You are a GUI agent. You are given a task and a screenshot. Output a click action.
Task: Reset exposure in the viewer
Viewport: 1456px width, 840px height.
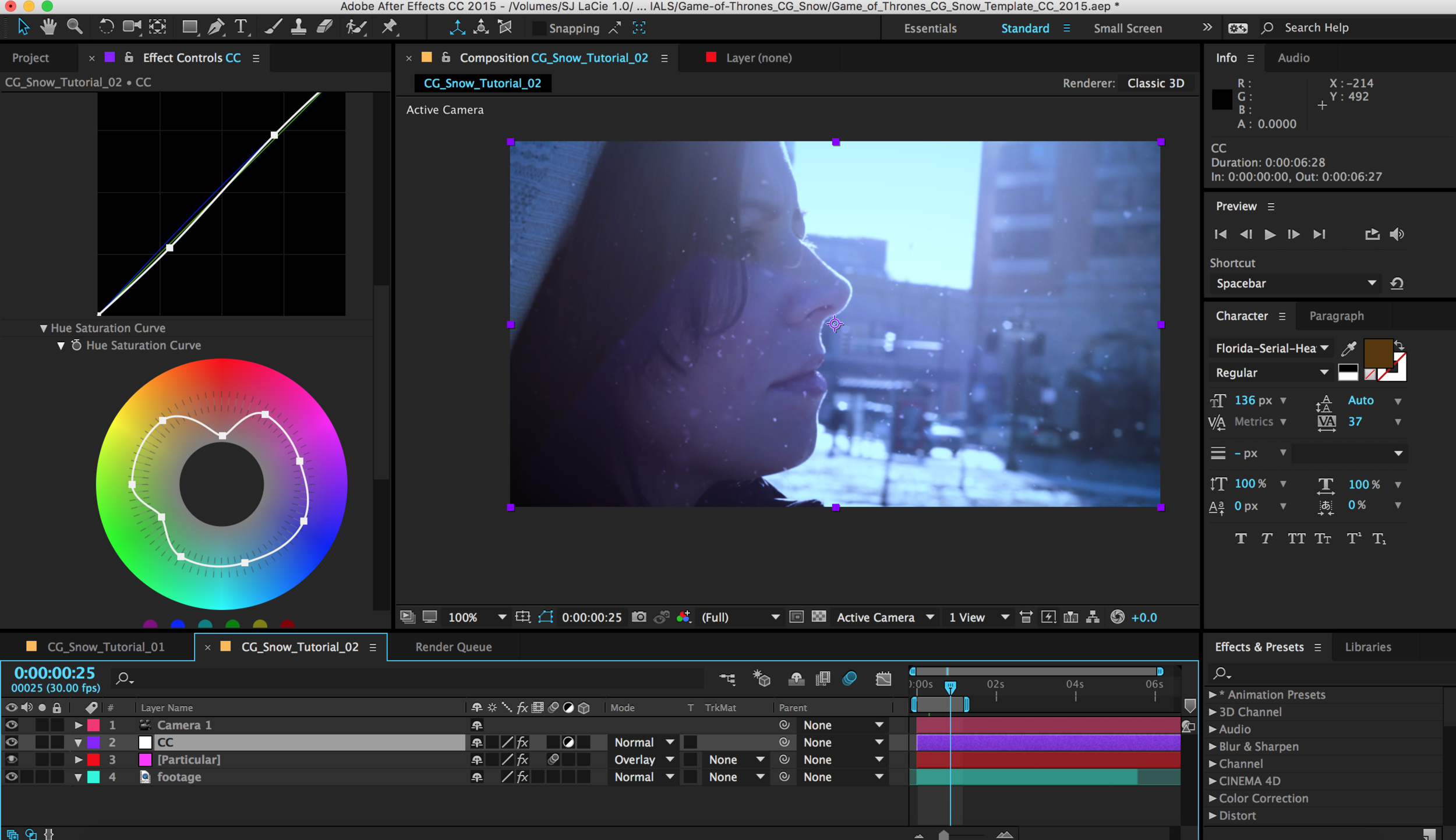click(1117, 616)
